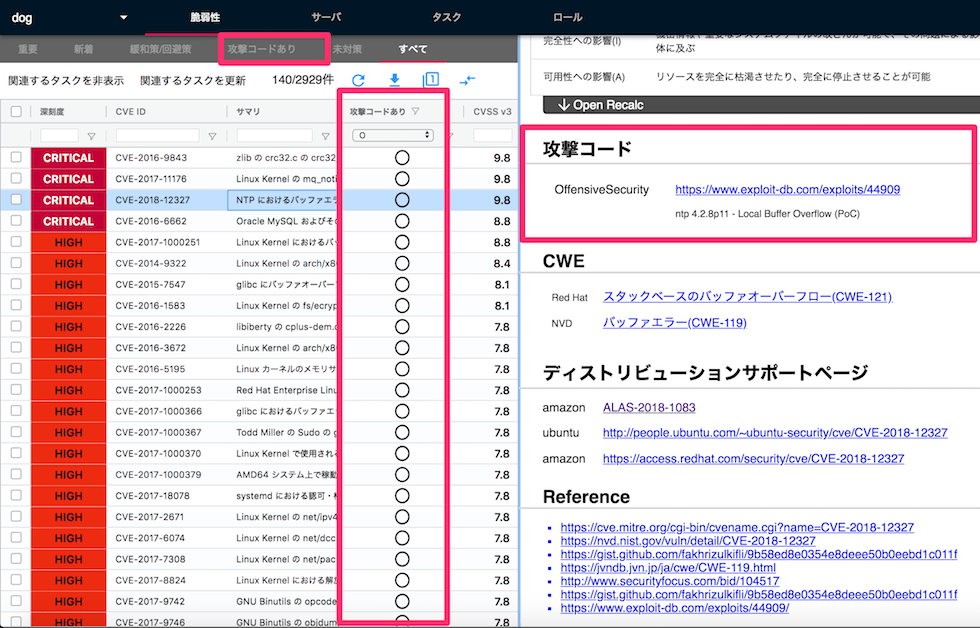Switch to the 新着 sub-tab
The image size is (980, 628).
pos(83,49)
